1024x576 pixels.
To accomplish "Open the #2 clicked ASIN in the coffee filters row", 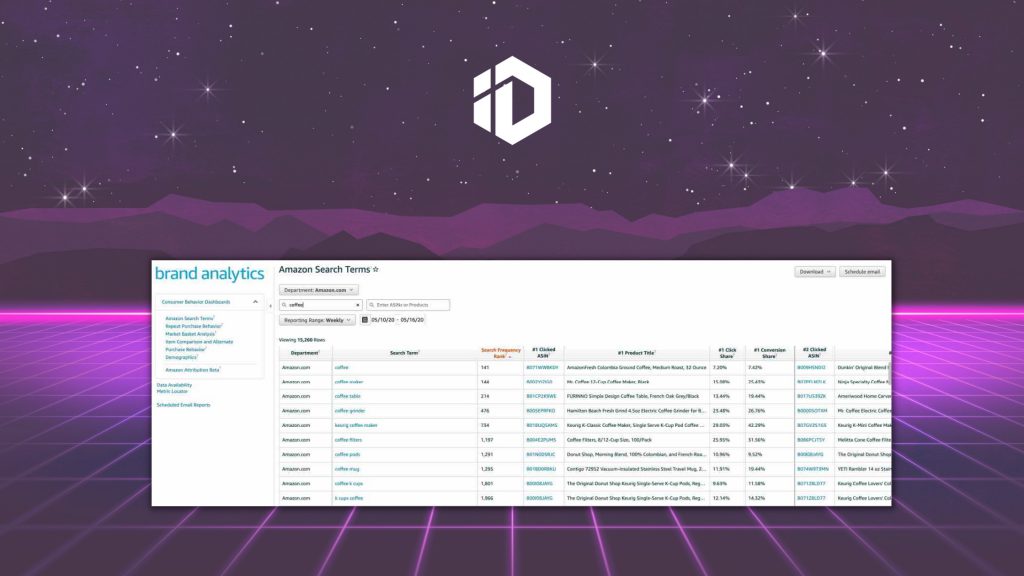I will pos(811,440).
